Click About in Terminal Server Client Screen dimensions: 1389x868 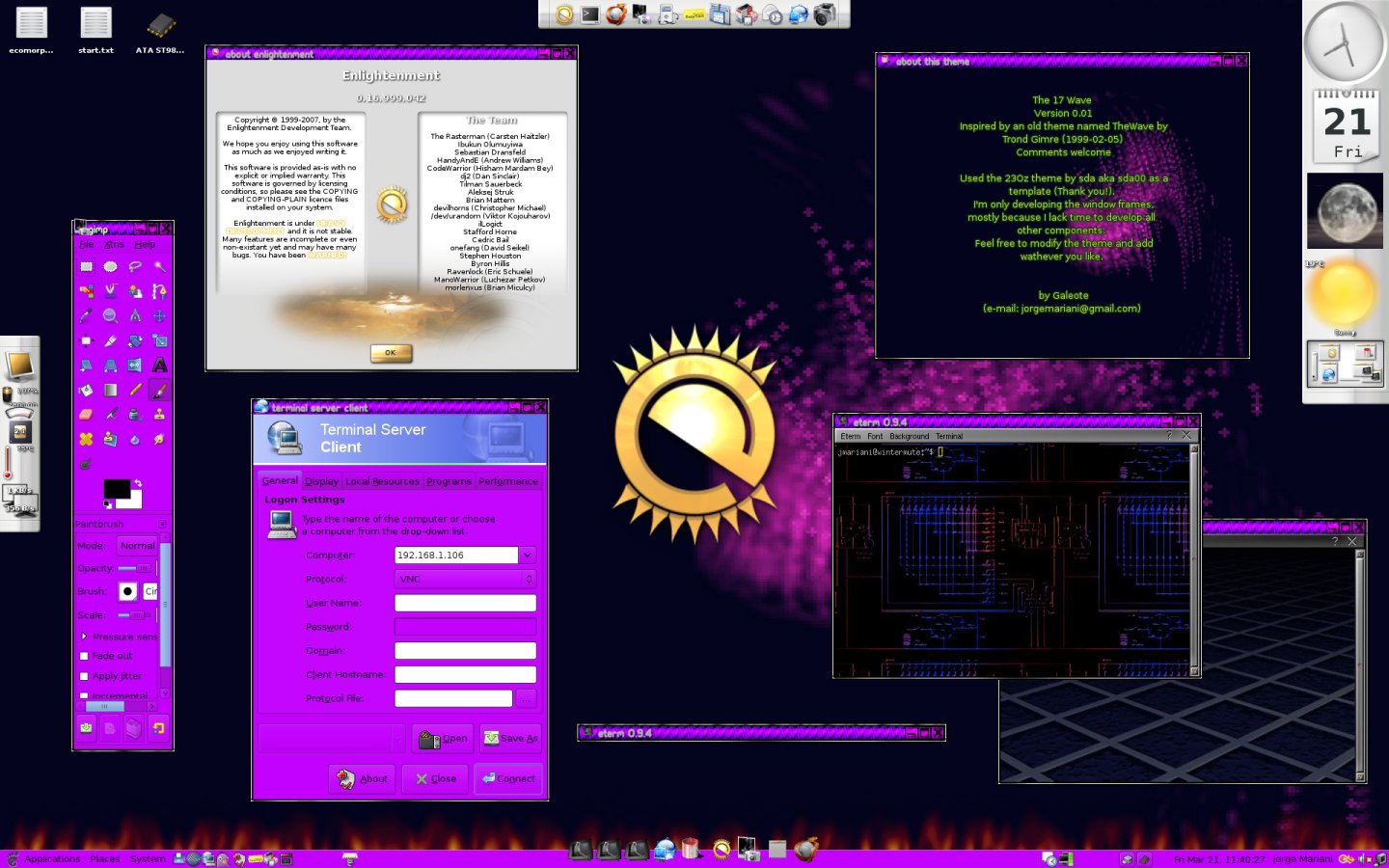click(363, 778)
